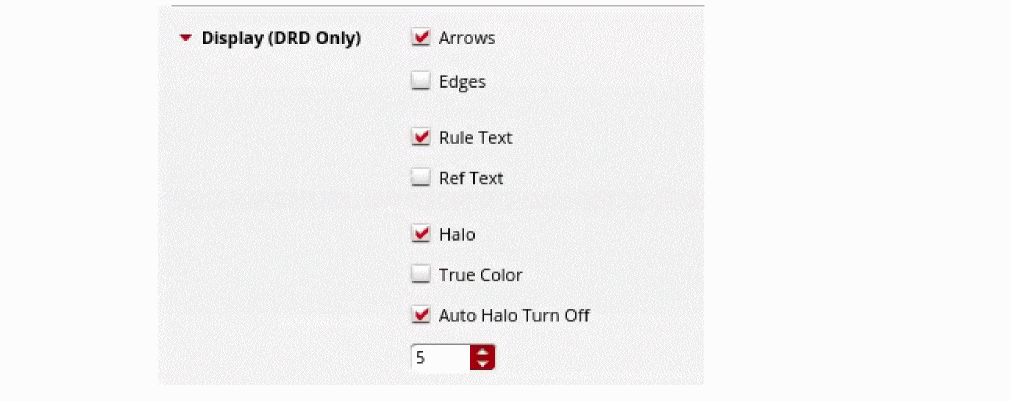
Task: Uncheck the Arrows checkbox
Action: (421, 38)
